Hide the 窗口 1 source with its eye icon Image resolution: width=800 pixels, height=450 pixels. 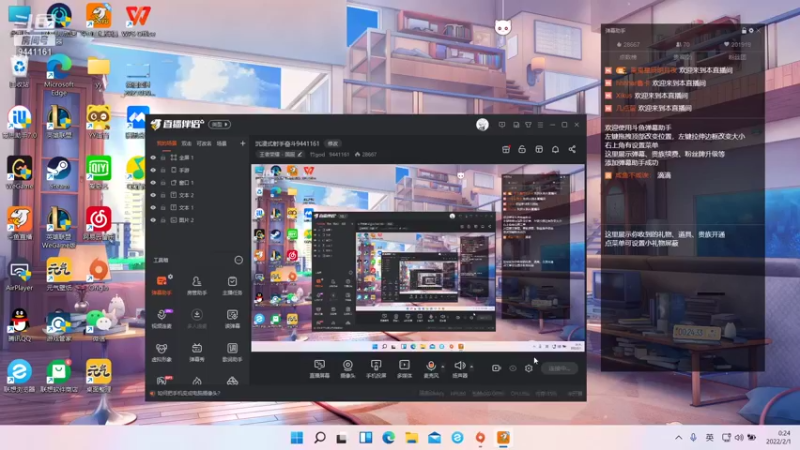pos(153,183)
